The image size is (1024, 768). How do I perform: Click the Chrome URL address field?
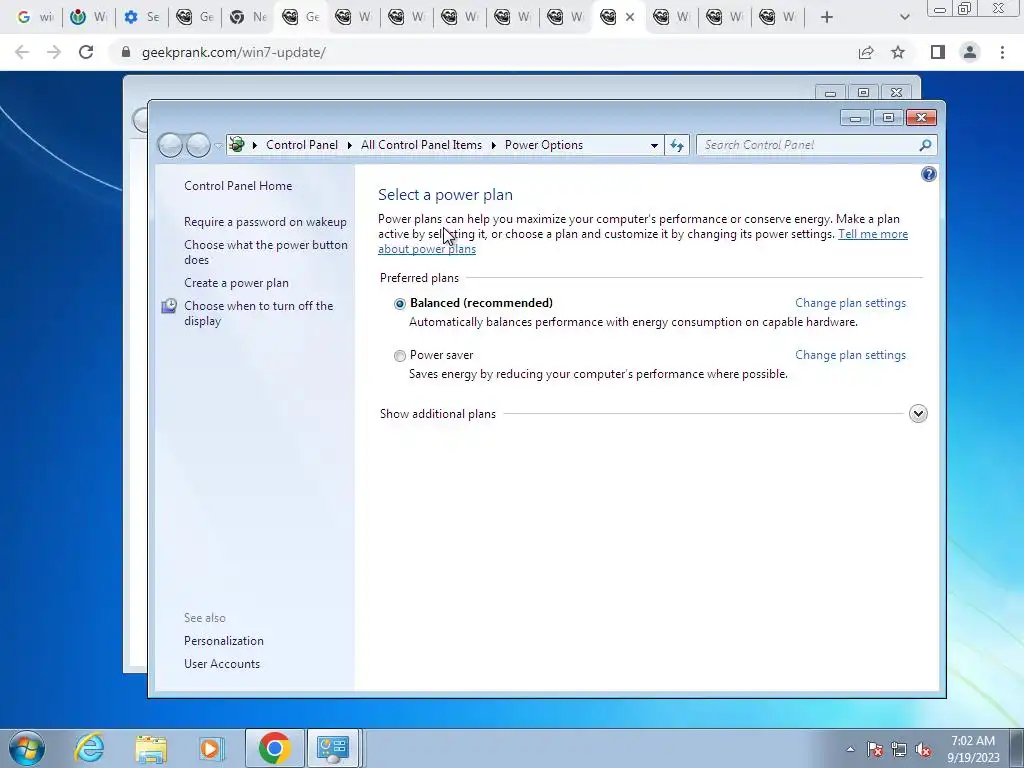(x=483, y=52)
